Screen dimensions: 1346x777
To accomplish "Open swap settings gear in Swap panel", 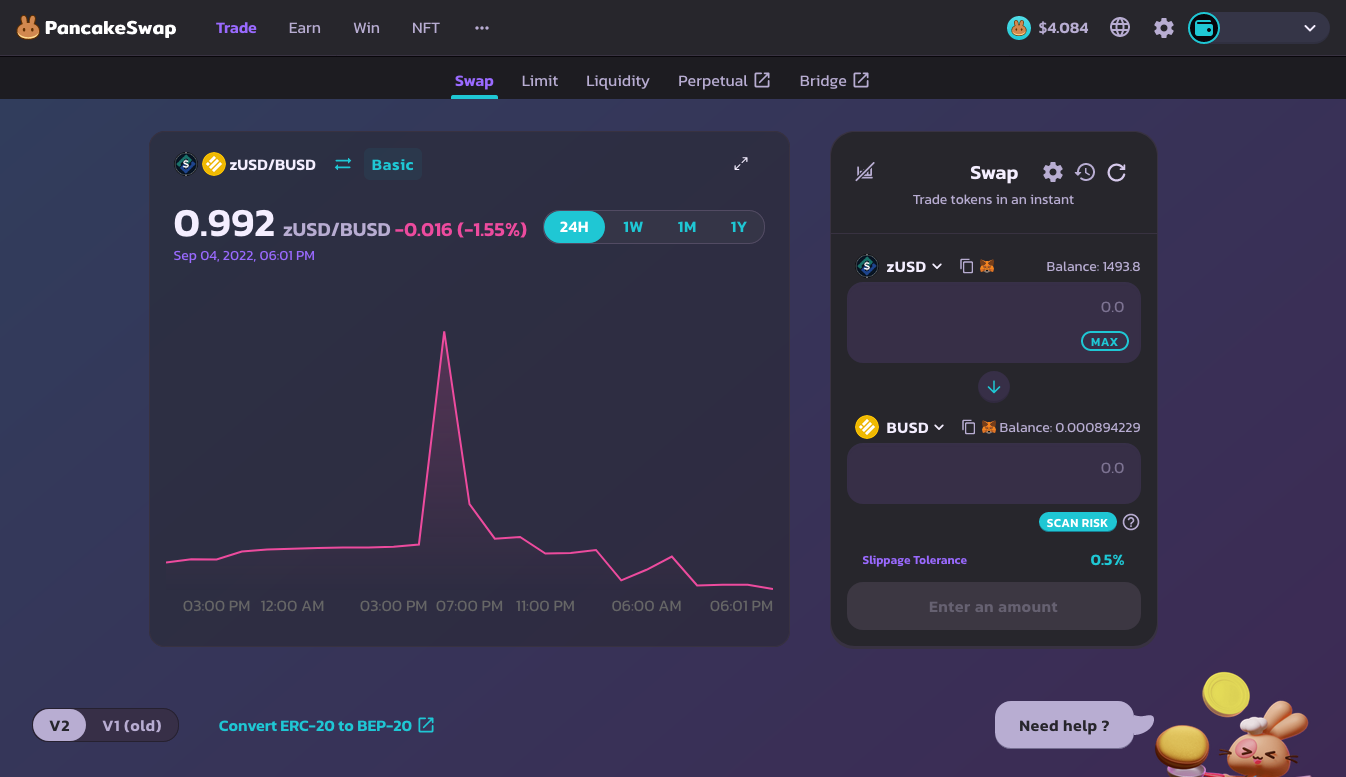I will (x=1053, y=172).
